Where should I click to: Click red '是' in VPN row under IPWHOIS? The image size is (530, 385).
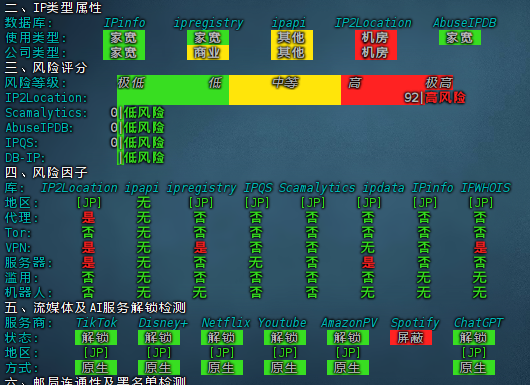tap(480, 247)
